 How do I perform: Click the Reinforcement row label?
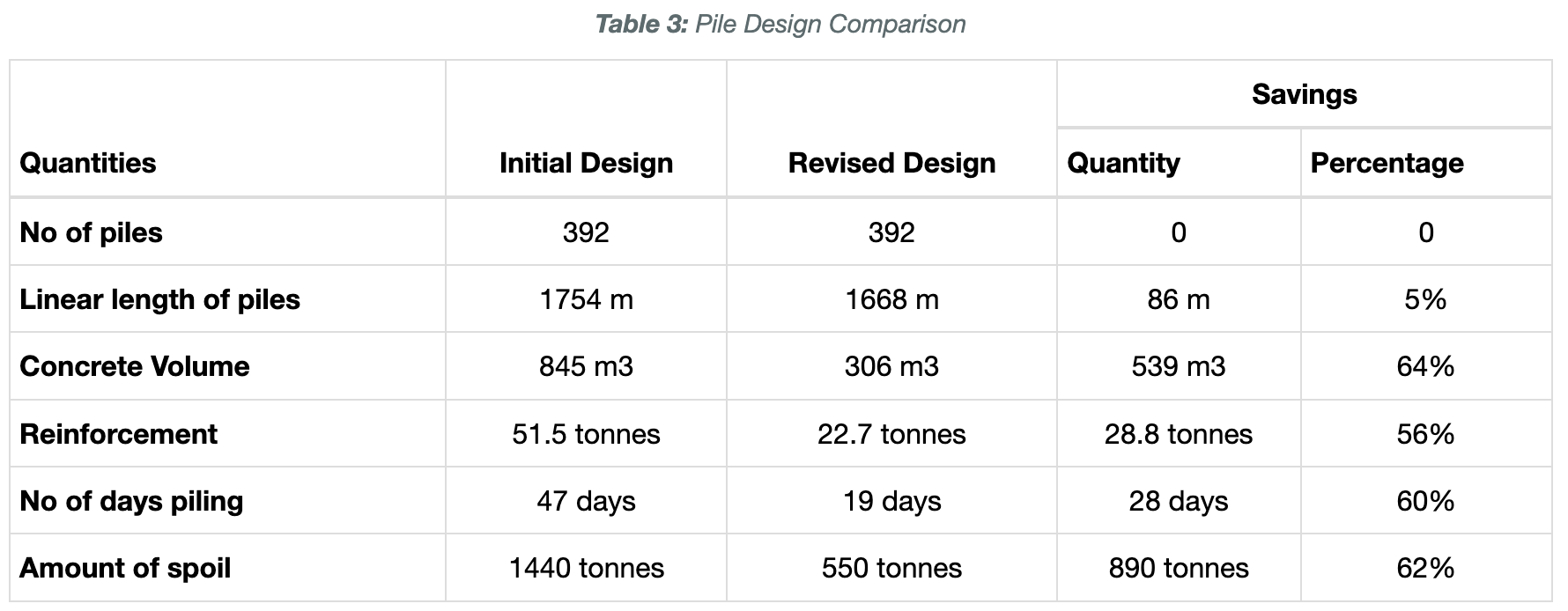[x=118, y=434]
